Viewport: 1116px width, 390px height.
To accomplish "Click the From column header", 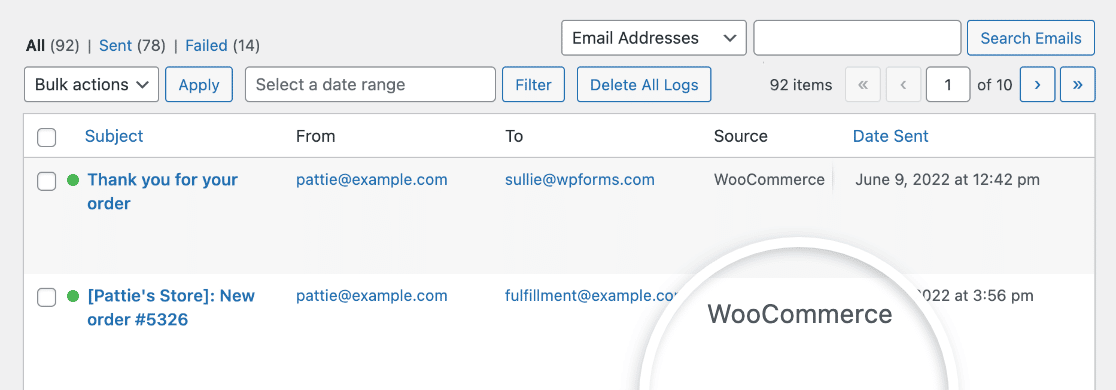I will (315, 136).
